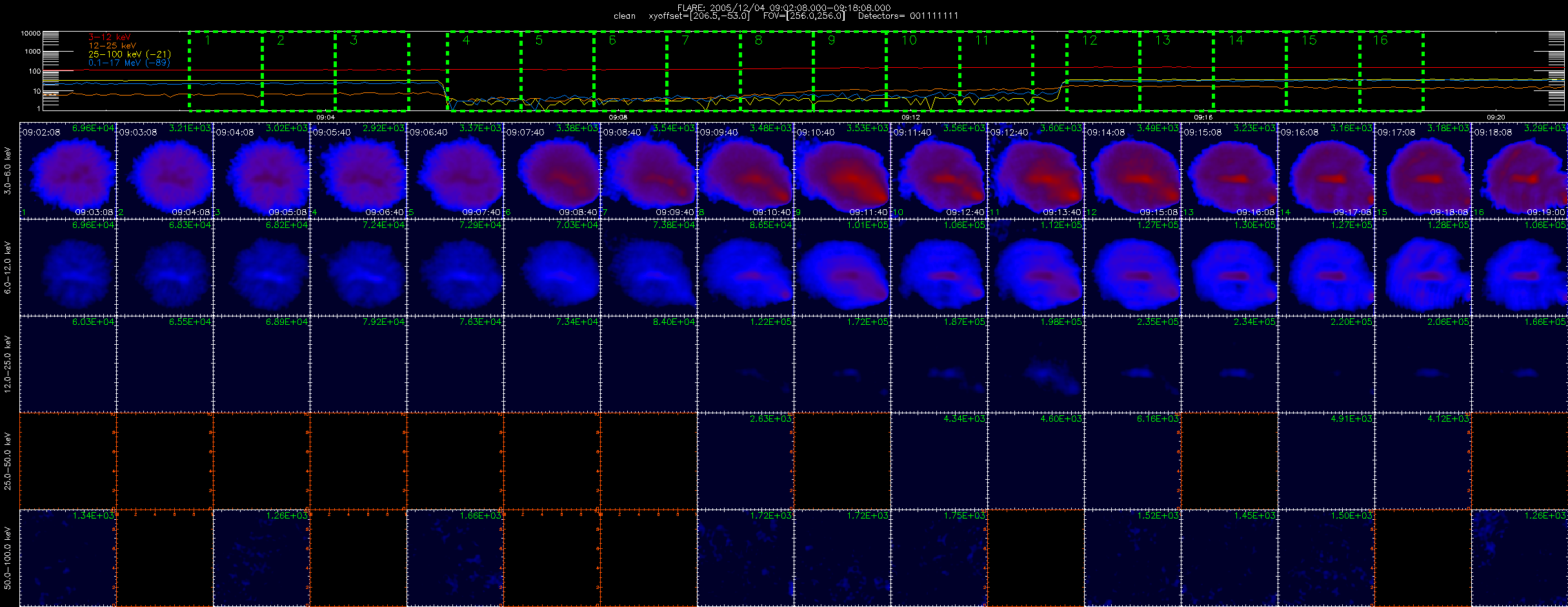
Task: Click the 09:12 time axis label
Action: [910, 117]
